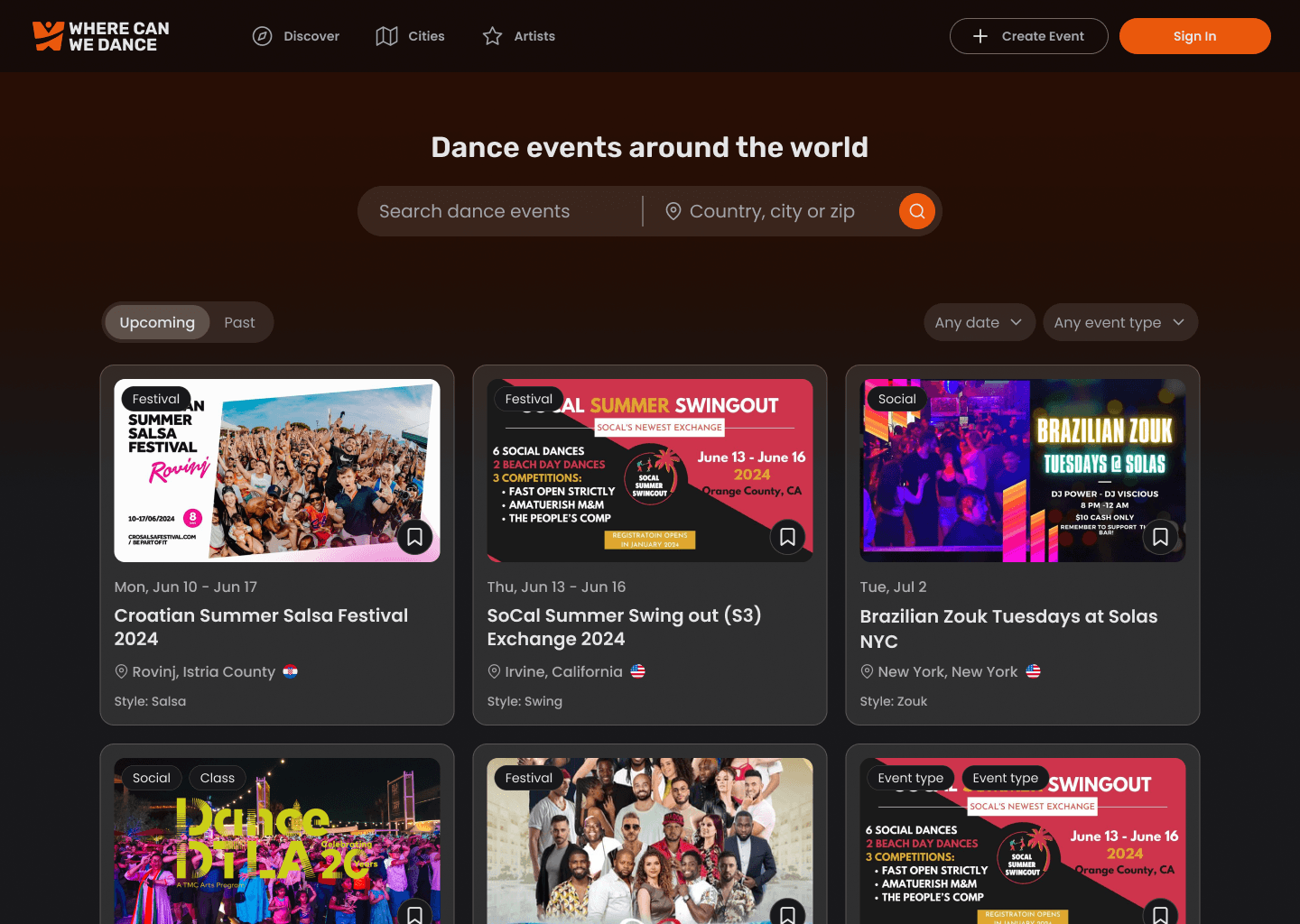This screenshot has width=1300, height=924.
Task: Click the Where Can We Dance logo
Action: (x=101, y=36)
